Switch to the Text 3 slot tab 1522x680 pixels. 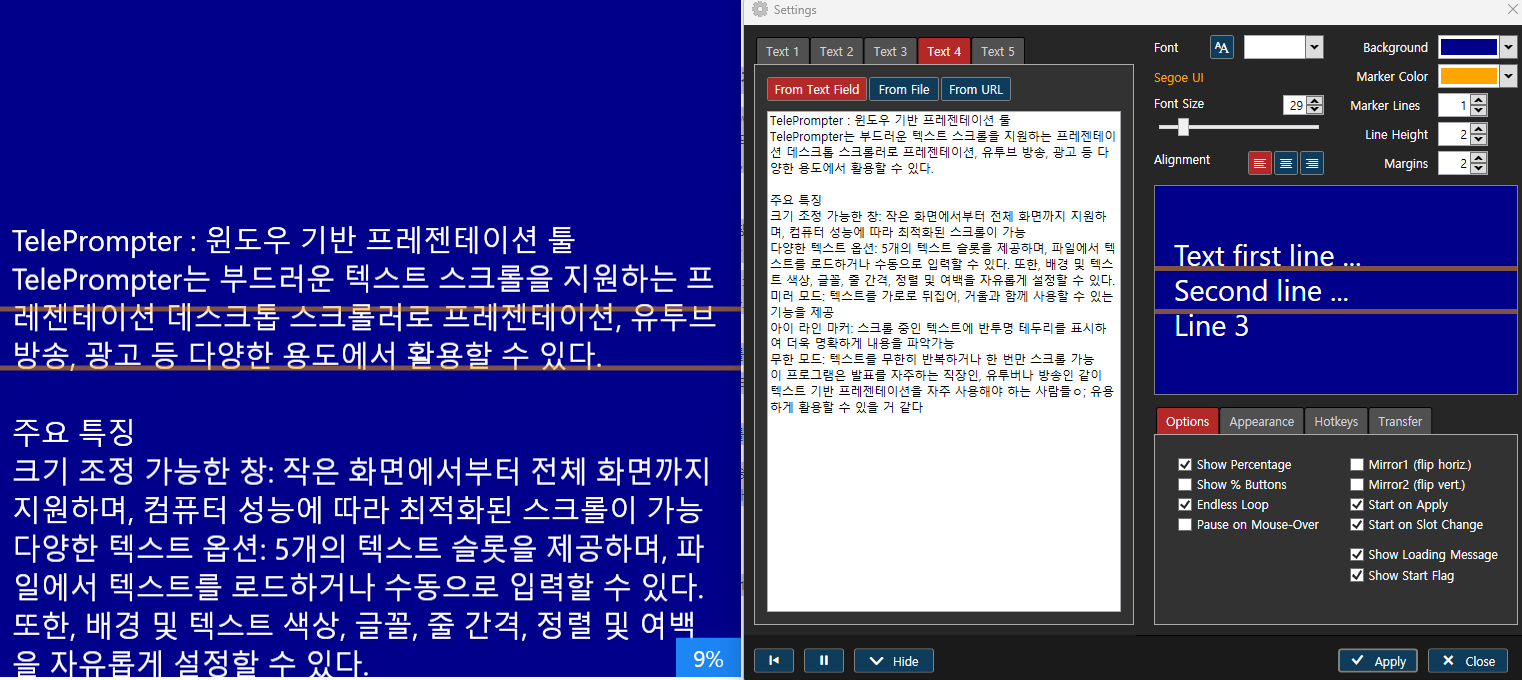890,51
